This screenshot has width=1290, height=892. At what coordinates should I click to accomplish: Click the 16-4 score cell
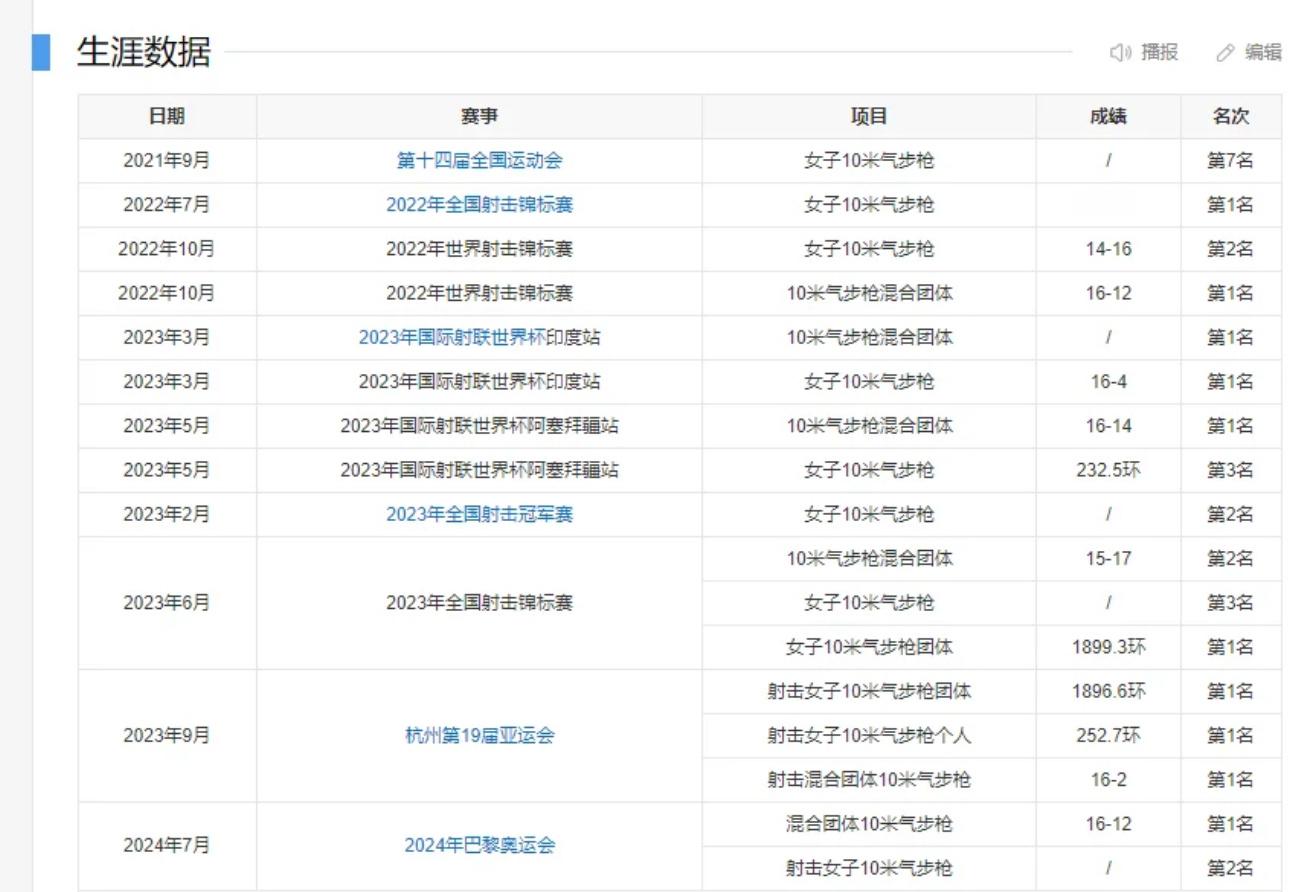point(1108,381)
